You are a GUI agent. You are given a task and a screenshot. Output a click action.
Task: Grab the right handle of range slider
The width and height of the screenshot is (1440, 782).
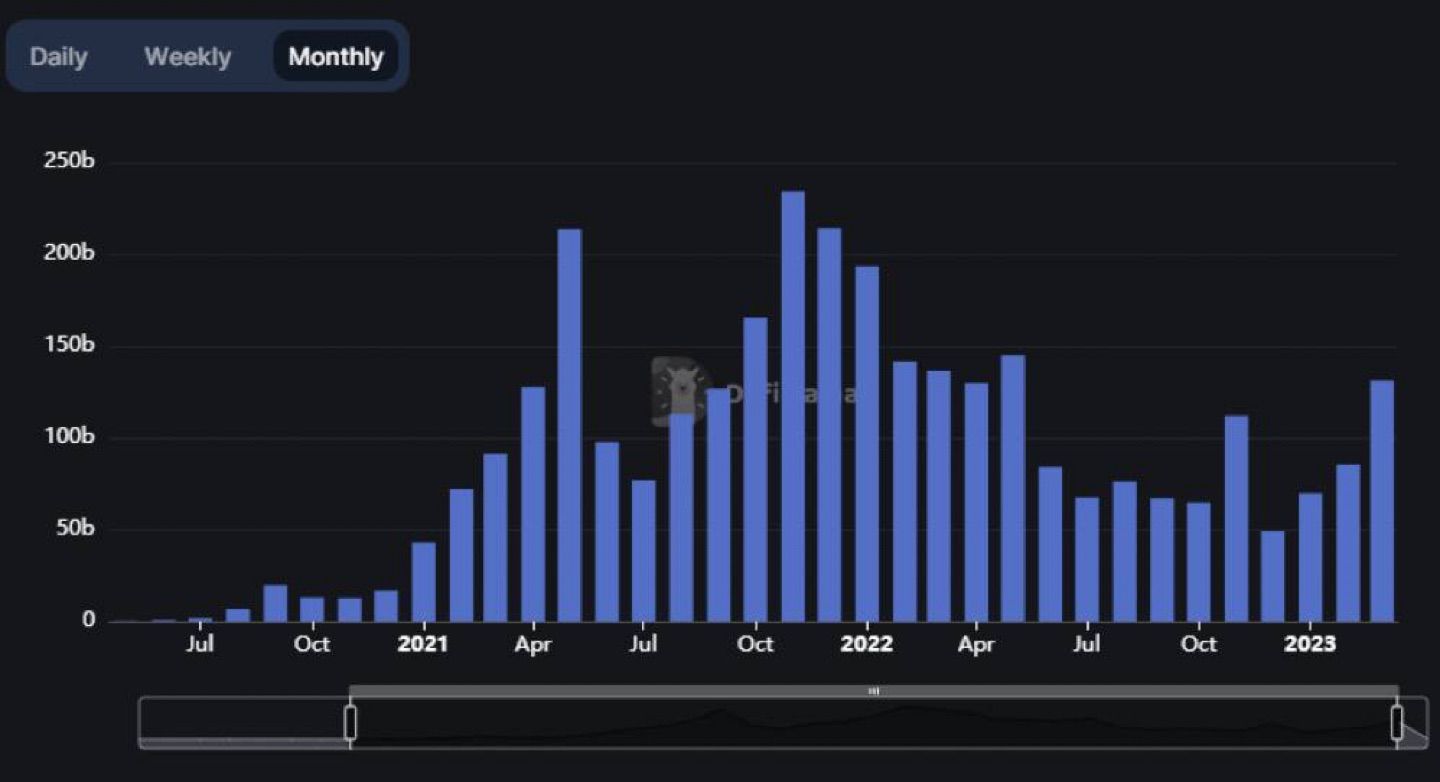tap(1397, 722)
